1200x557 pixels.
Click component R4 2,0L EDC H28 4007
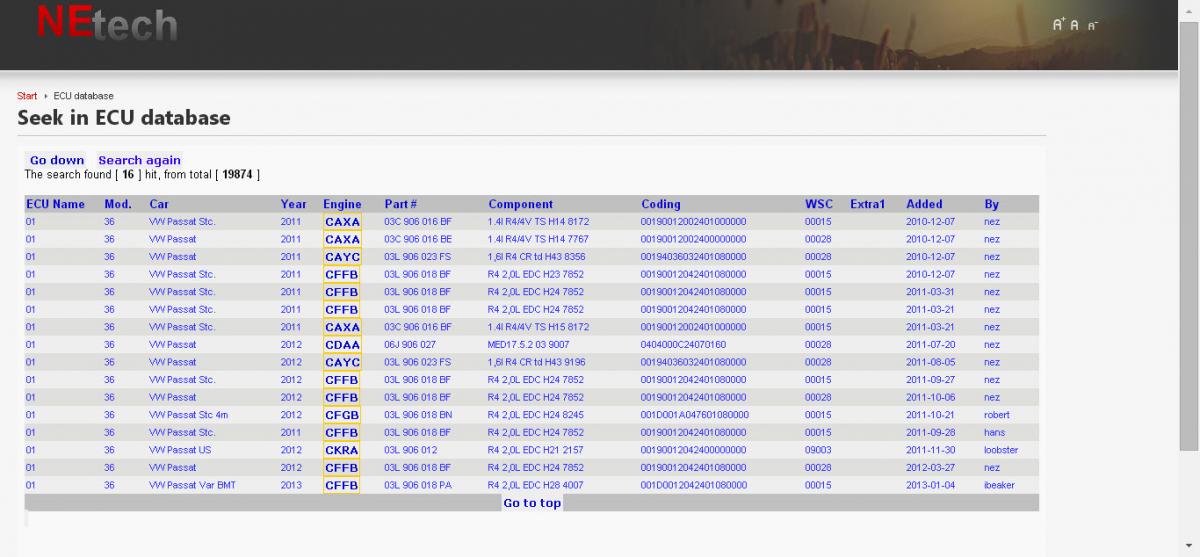tap(536, 485)
